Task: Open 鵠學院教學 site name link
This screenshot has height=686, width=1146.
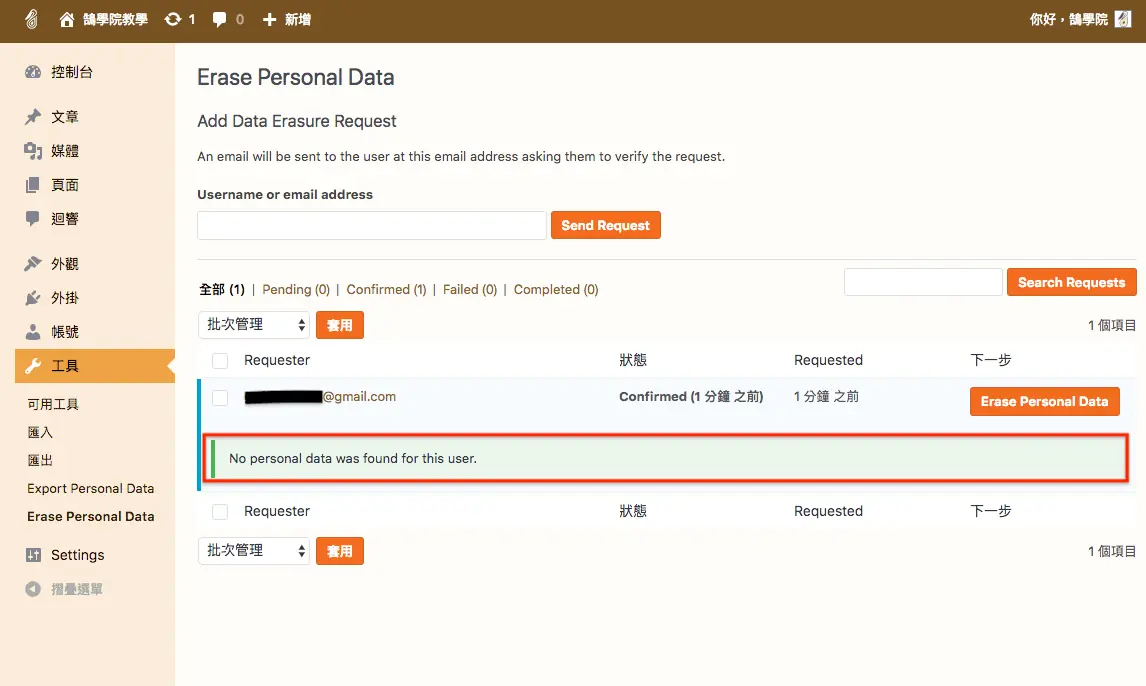Action: pos(115,20)
